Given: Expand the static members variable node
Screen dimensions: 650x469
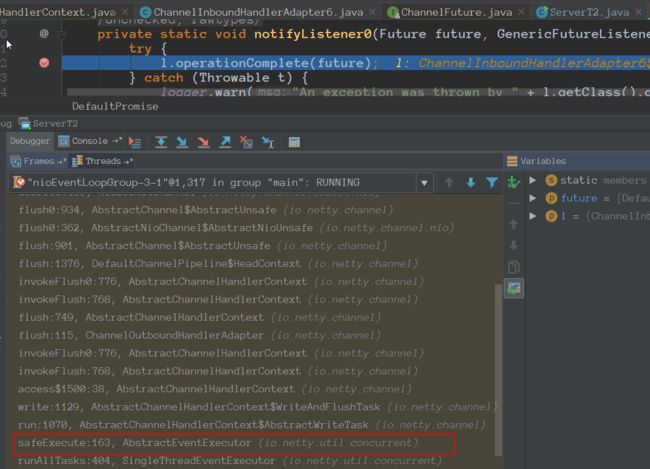Looking at the screenshot, I should tap(533, 180).
